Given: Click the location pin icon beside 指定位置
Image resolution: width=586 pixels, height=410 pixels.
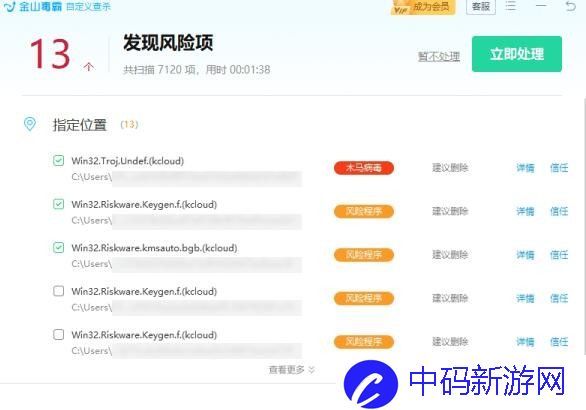Looking at the screenshot, I should click(30, 124).
